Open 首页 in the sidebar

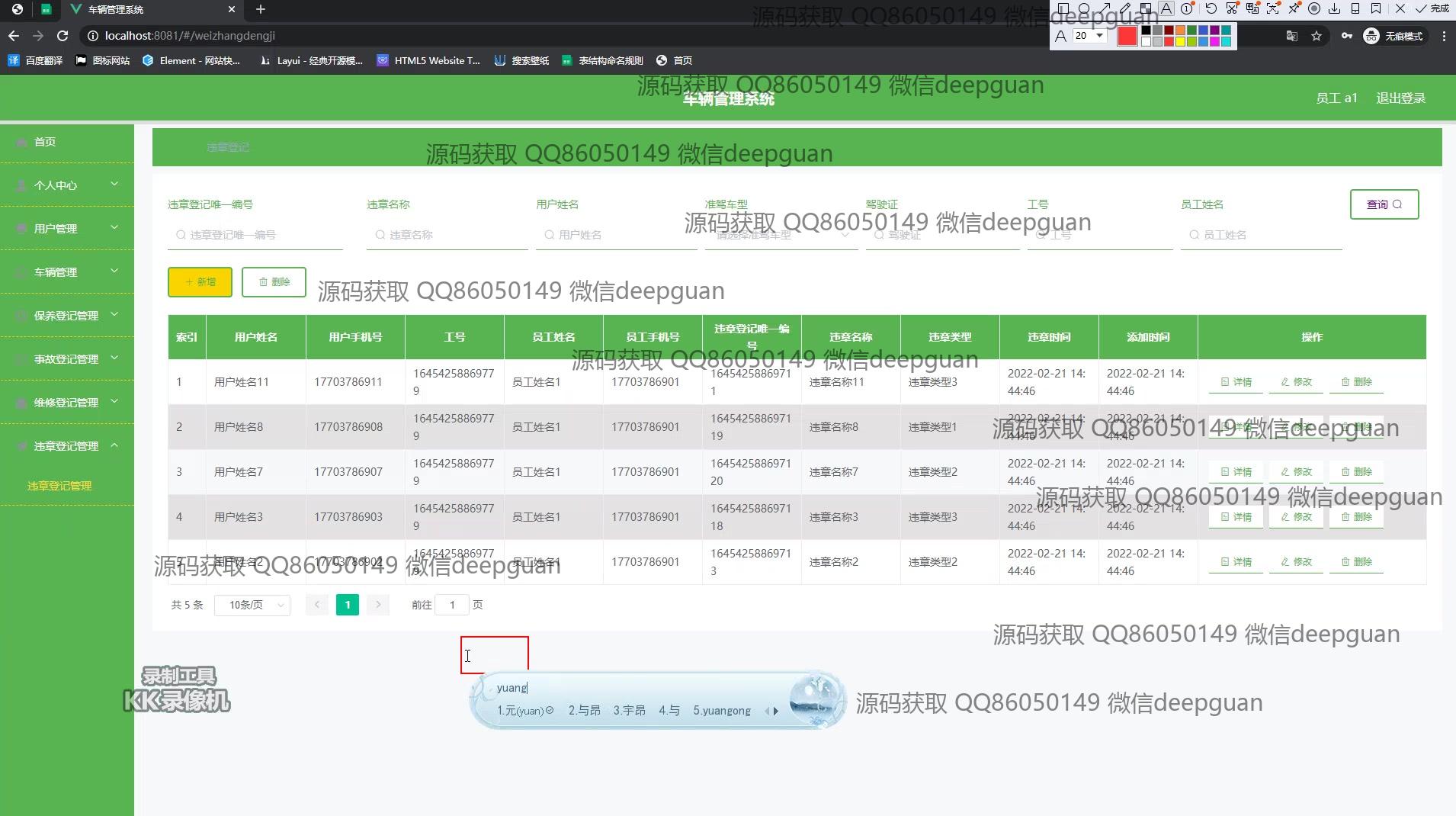pyautogui.click(x=45, y=142)
